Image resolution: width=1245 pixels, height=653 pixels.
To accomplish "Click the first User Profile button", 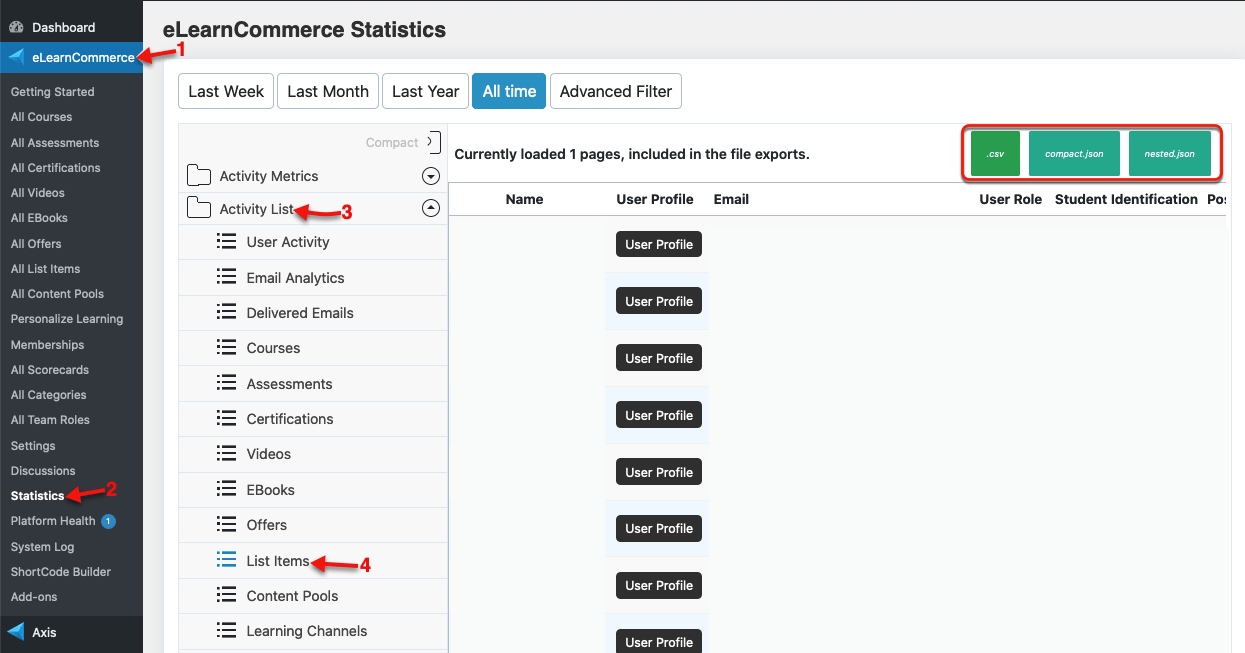I will pyautogui.click(x=659, y=244).
